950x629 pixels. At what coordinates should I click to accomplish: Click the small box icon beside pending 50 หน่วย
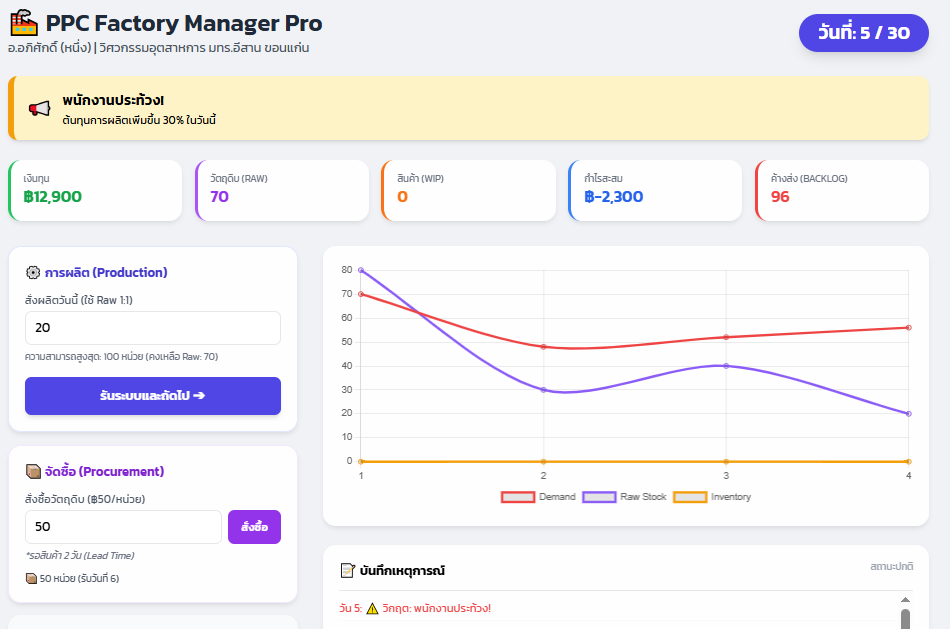(30, 578)
